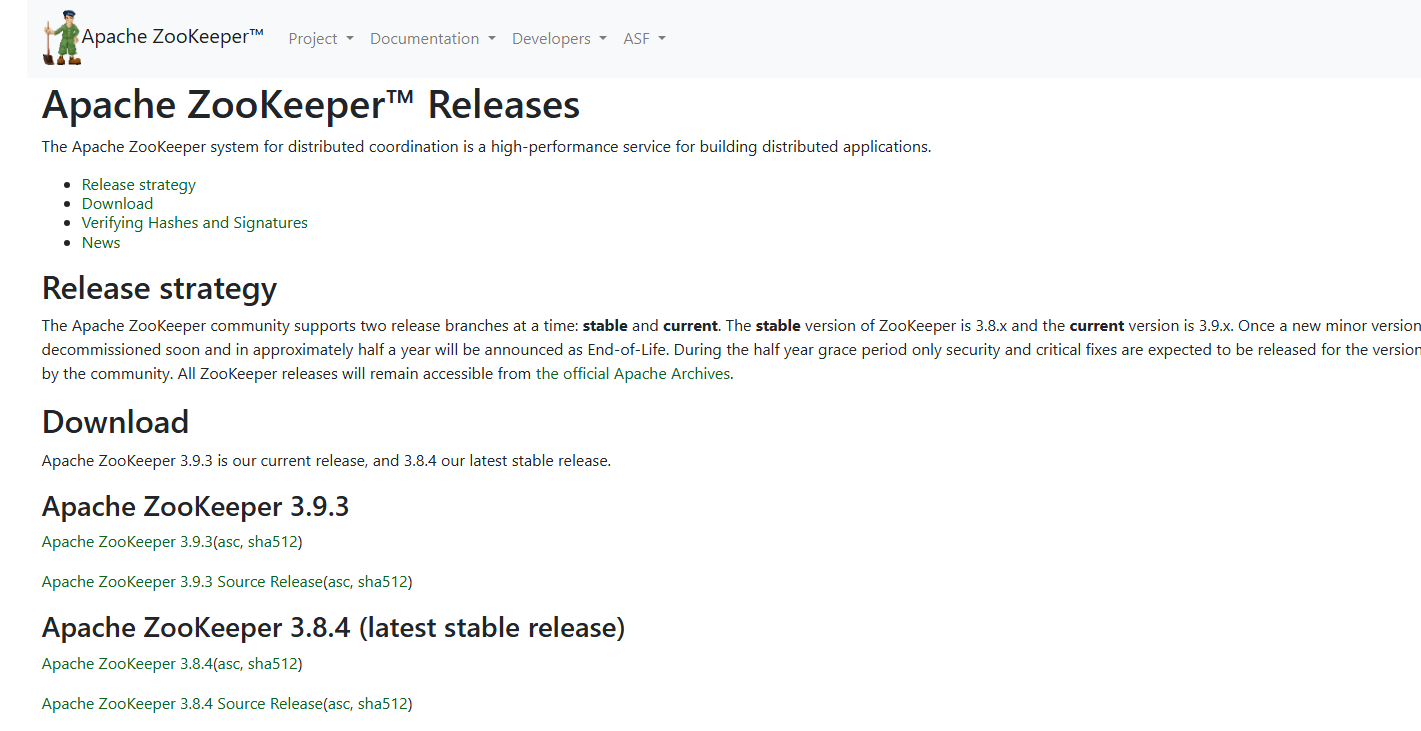This screenshot has height=731, width=1421.
Task: Open the official Apache Archives link
Action: pos(633,374)
